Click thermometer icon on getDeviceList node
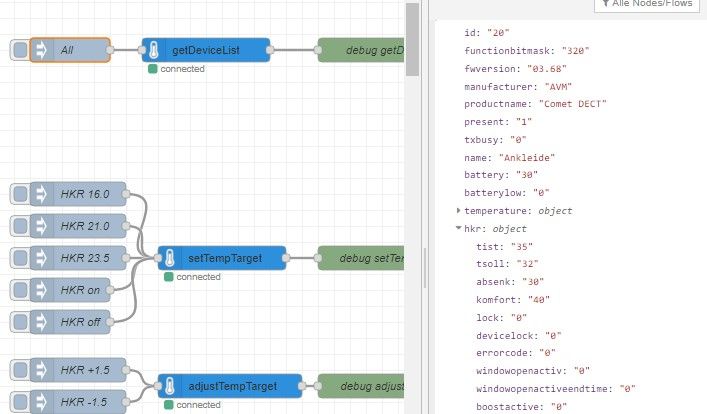 point(154,50)
